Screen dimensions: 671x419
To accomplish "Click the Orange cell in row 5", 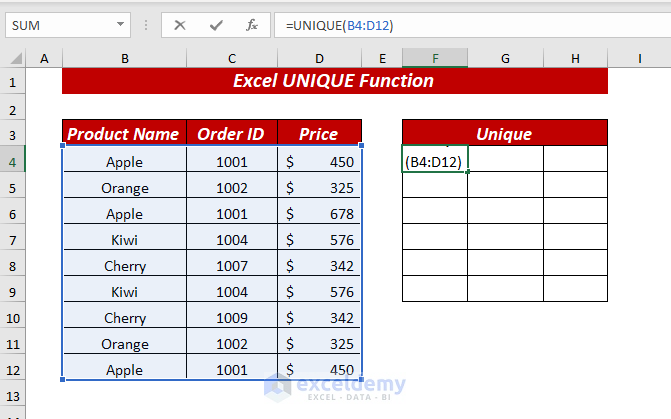I will tap(125, 185).
